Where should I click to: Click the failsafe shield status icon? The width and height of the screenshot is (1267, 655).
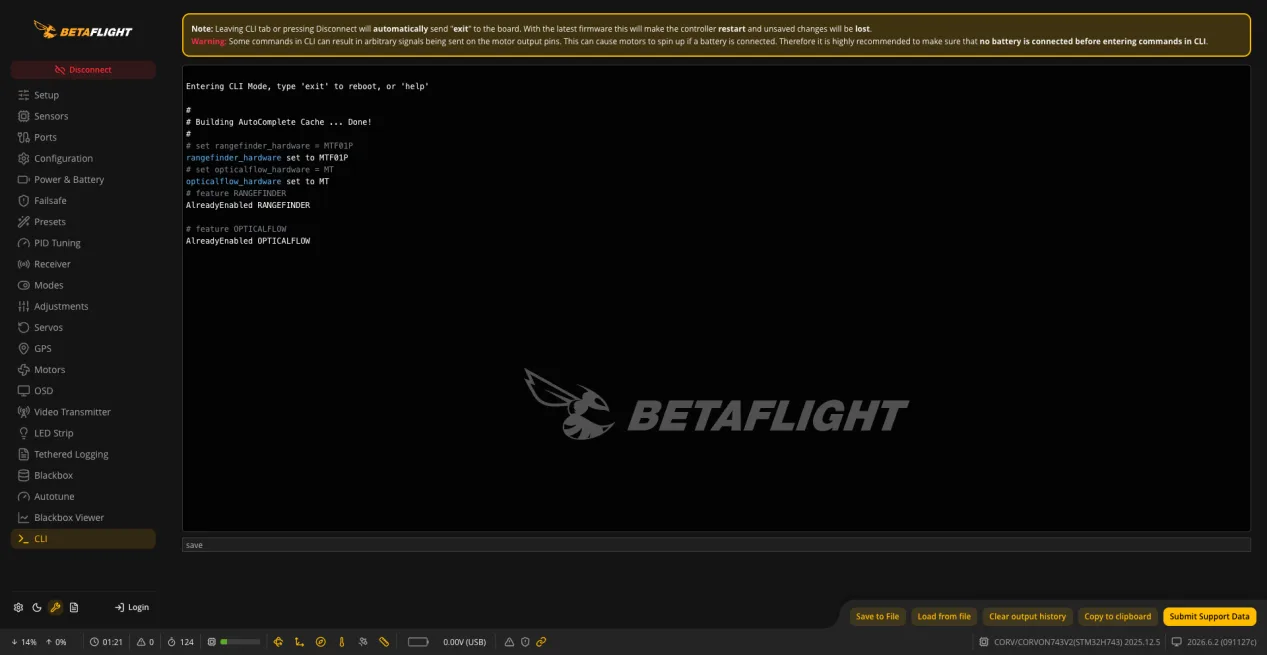(x=525, y=641)
